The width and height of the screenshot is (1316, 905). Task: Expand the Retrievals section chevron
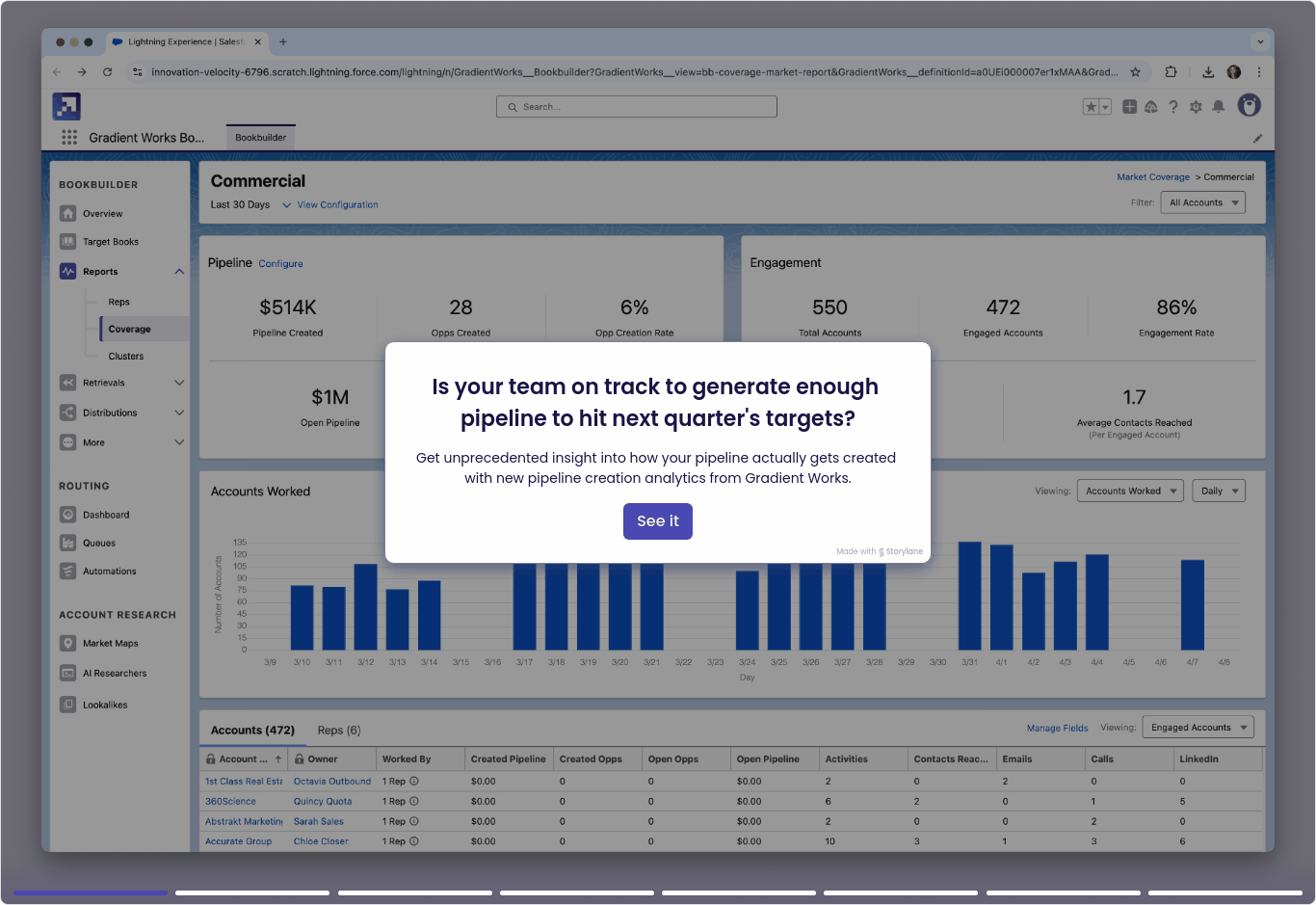(x=179, y=383)
